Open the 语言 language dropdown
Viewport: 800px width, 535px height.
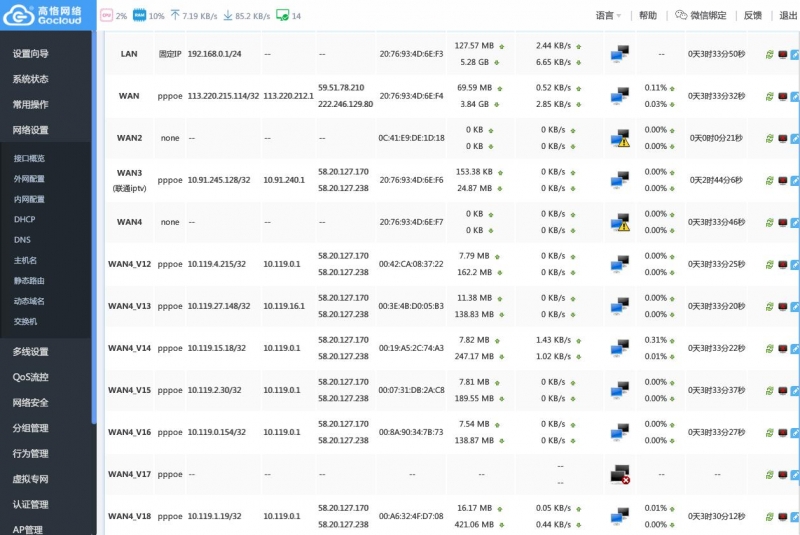(x=608, y=16)
